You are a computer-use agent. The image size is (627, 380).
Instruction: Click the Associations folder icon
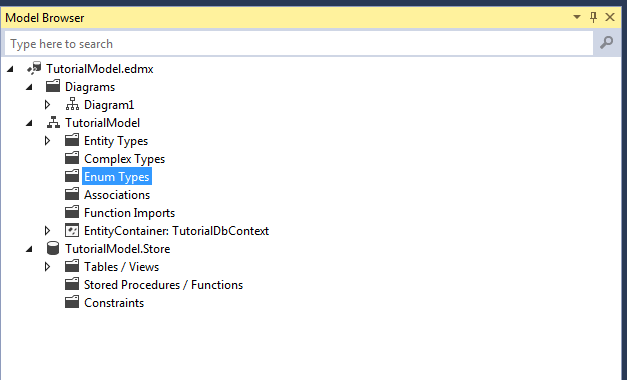click(x=72, y=194)
